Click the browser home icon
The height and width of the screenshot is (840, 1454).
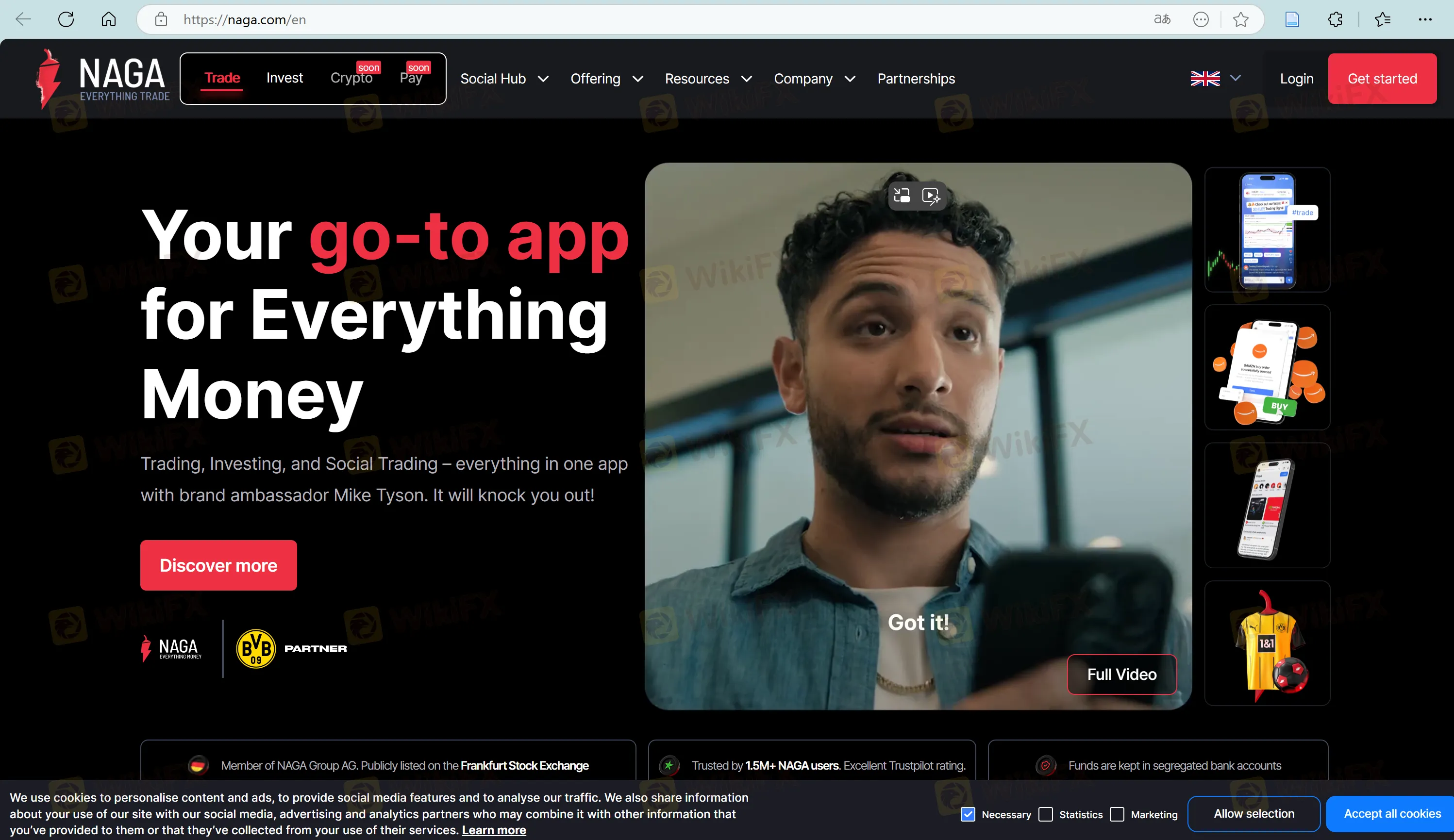[108, 19]
